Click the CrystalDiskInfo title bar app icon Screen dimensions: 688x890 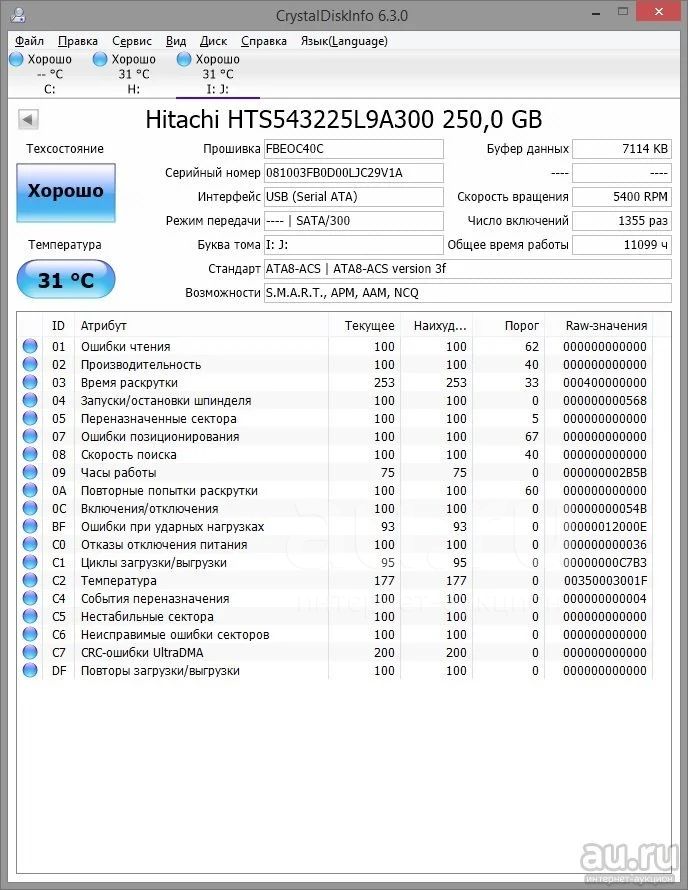(18, 14)
